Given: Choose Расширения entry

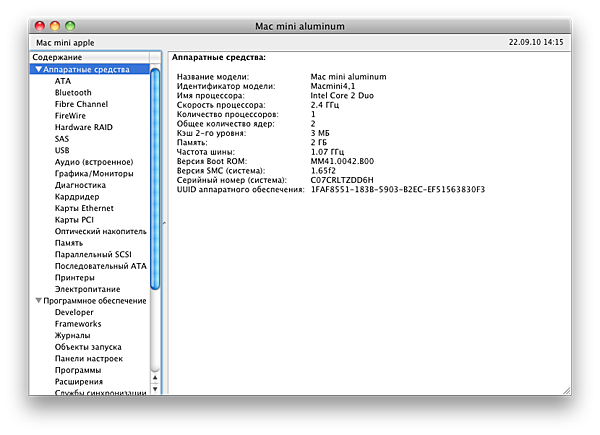Looking at the screenshot, I should point(78,381).
